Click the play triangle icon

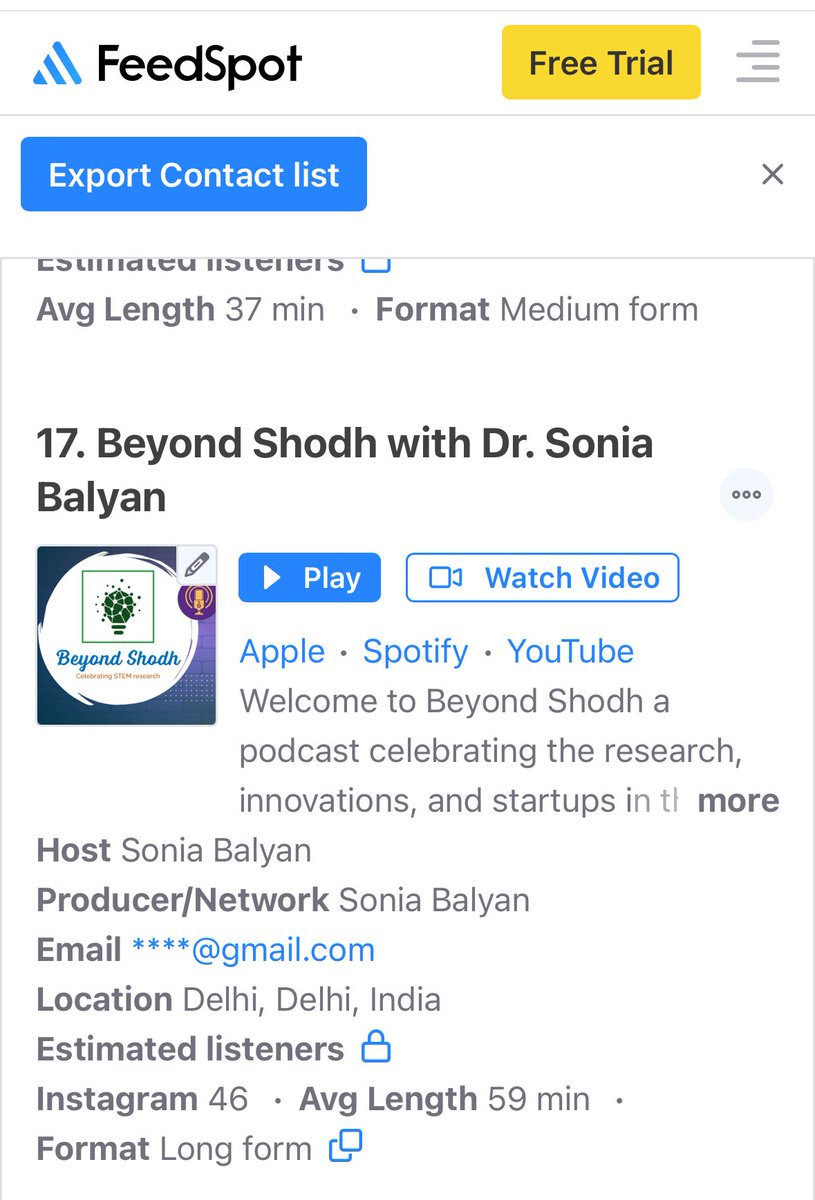271,577
